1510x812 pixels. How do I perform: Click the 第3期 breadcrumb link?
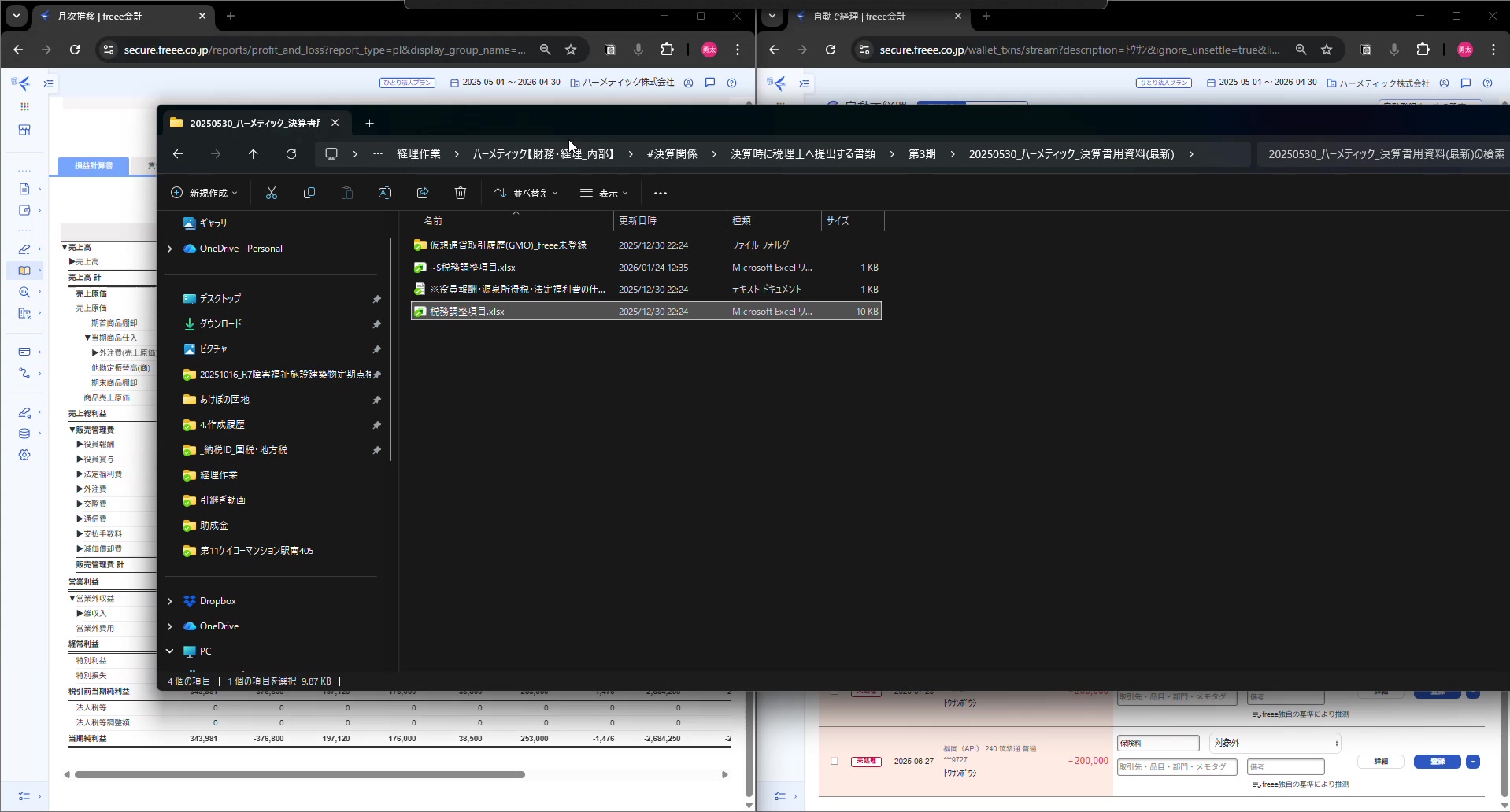click(x=922, y=154)
